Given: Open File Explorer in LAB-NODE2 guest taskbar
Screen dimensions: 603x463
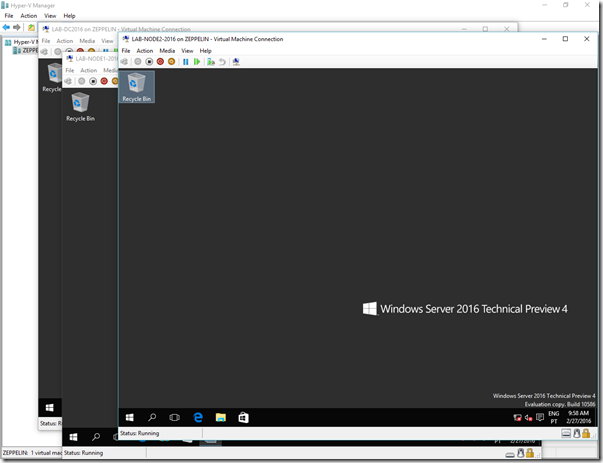Looking at the screenshot, I should click(x=221, y=417).
